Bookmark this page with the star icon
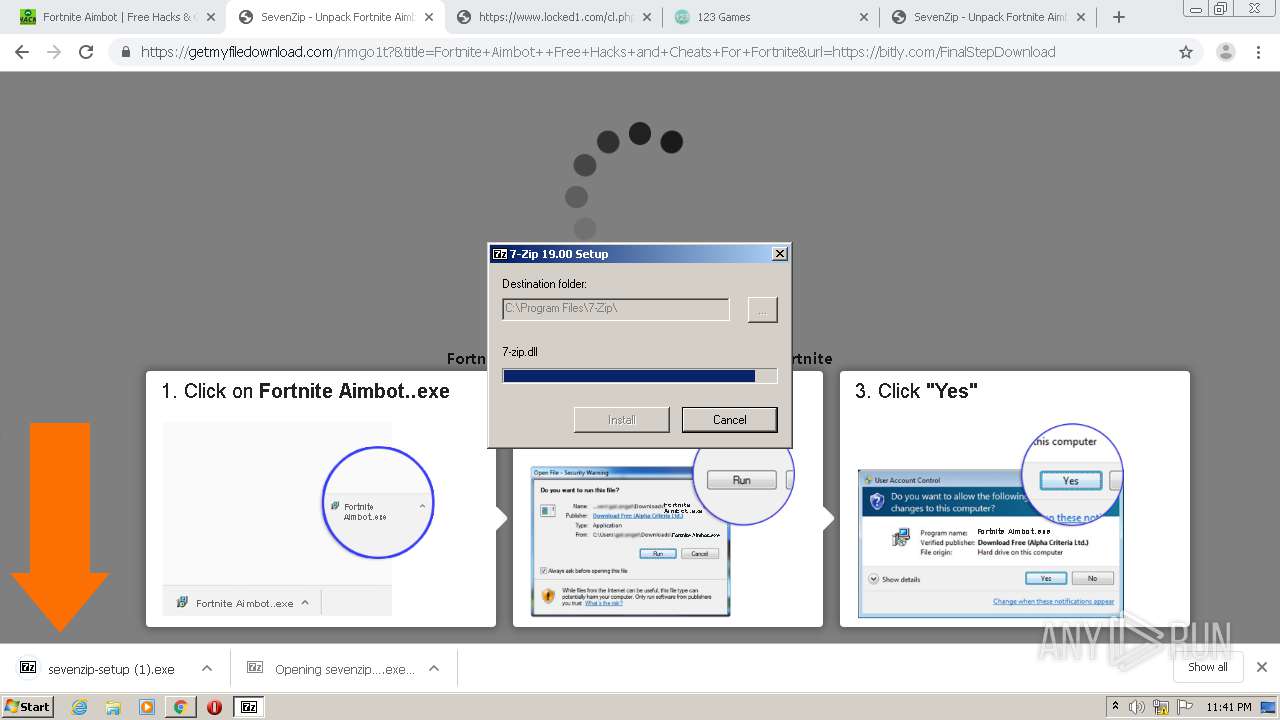 coord(1186,52)
